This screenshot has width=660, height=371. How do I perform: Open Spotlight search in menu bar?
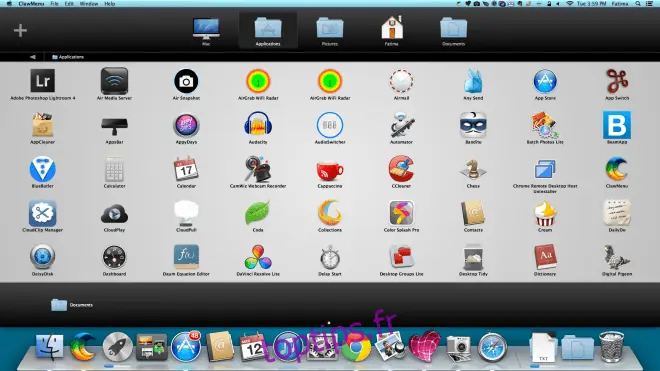click(638, 4)
